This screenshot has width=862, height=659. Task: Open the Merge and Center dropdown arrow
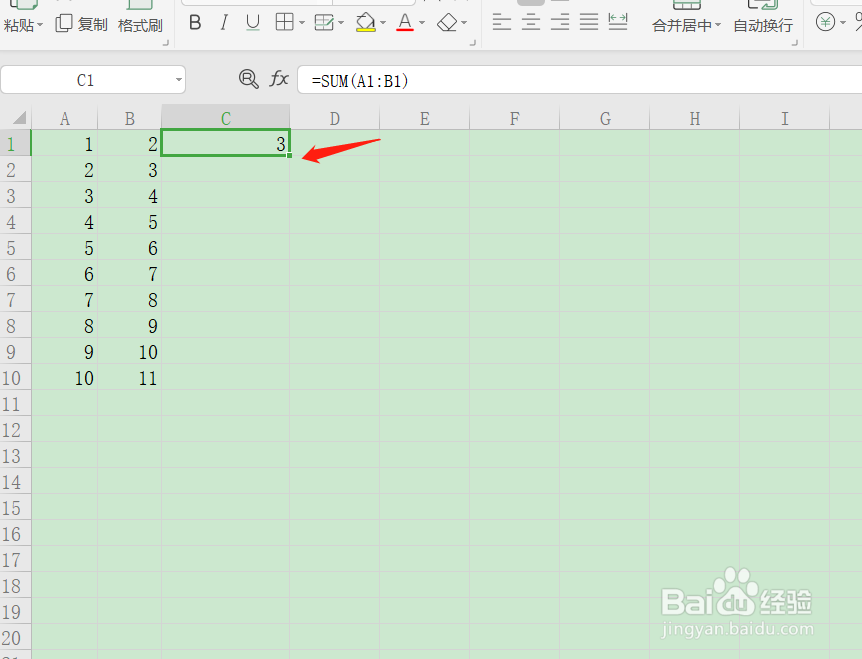coord(718,25)
